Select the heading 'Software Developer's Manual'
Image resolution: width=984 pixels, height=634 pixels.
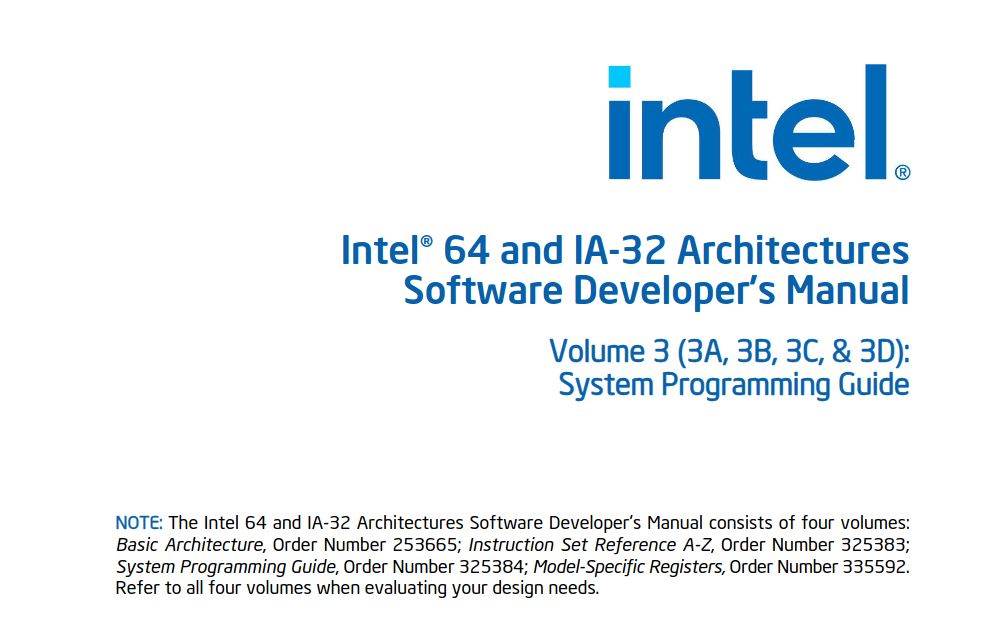(x=656, y=290)
